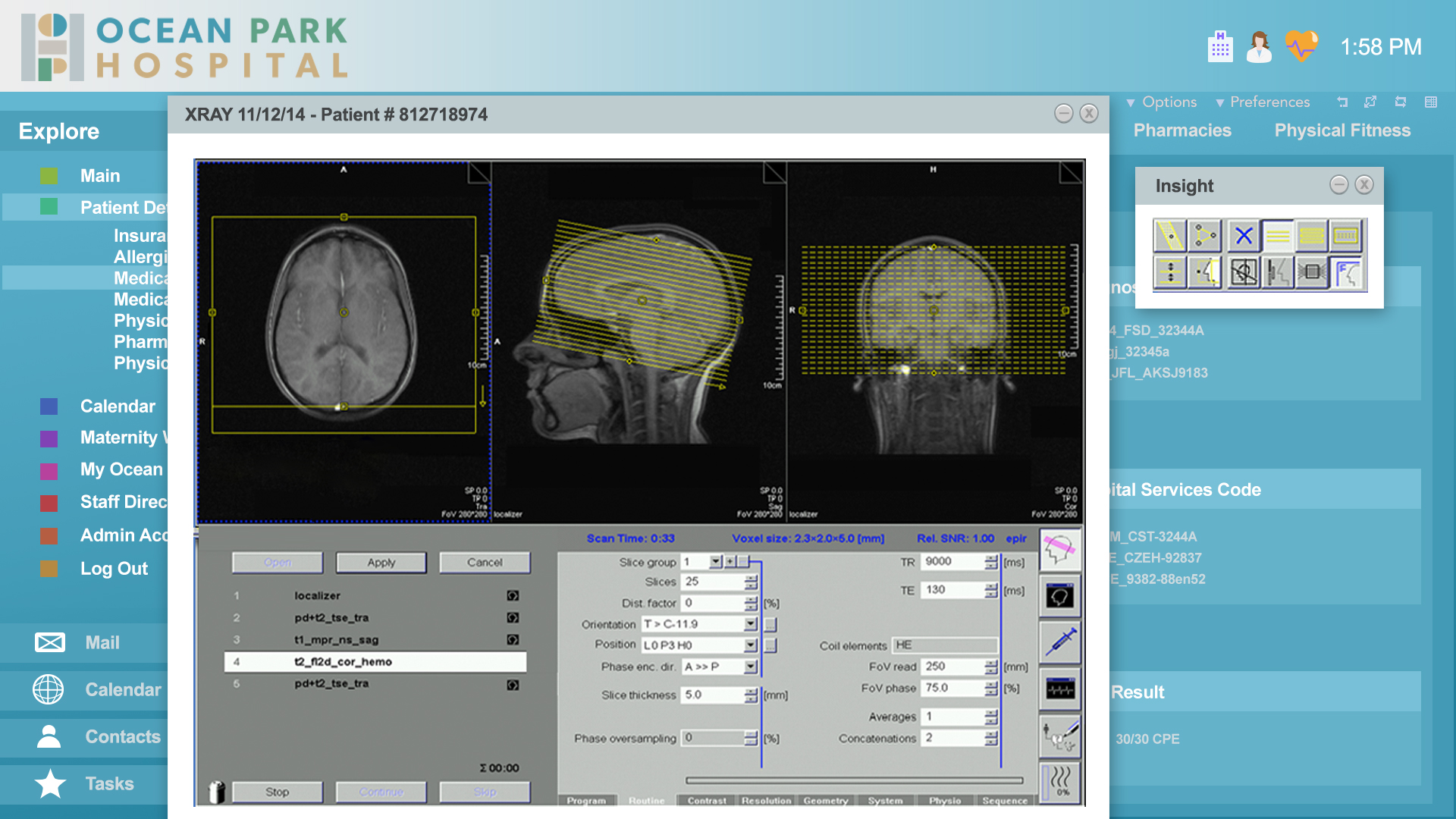Open the ECG waveform monitor icon

1060,689
